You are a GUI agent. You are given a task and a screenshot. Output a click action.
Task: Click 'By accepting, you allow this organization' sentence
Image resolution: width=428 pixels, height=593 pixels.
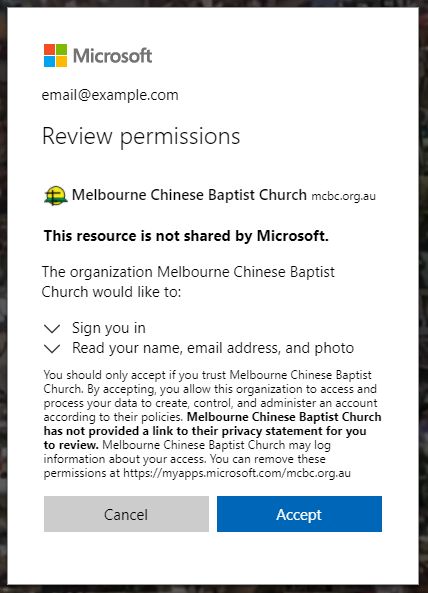[x=210, y=403]
